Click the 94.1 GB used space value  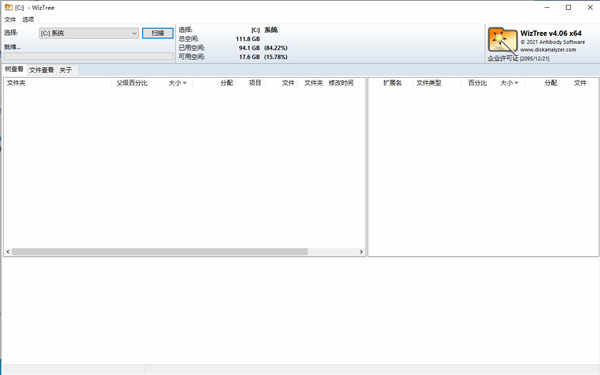tap(249, 48)
